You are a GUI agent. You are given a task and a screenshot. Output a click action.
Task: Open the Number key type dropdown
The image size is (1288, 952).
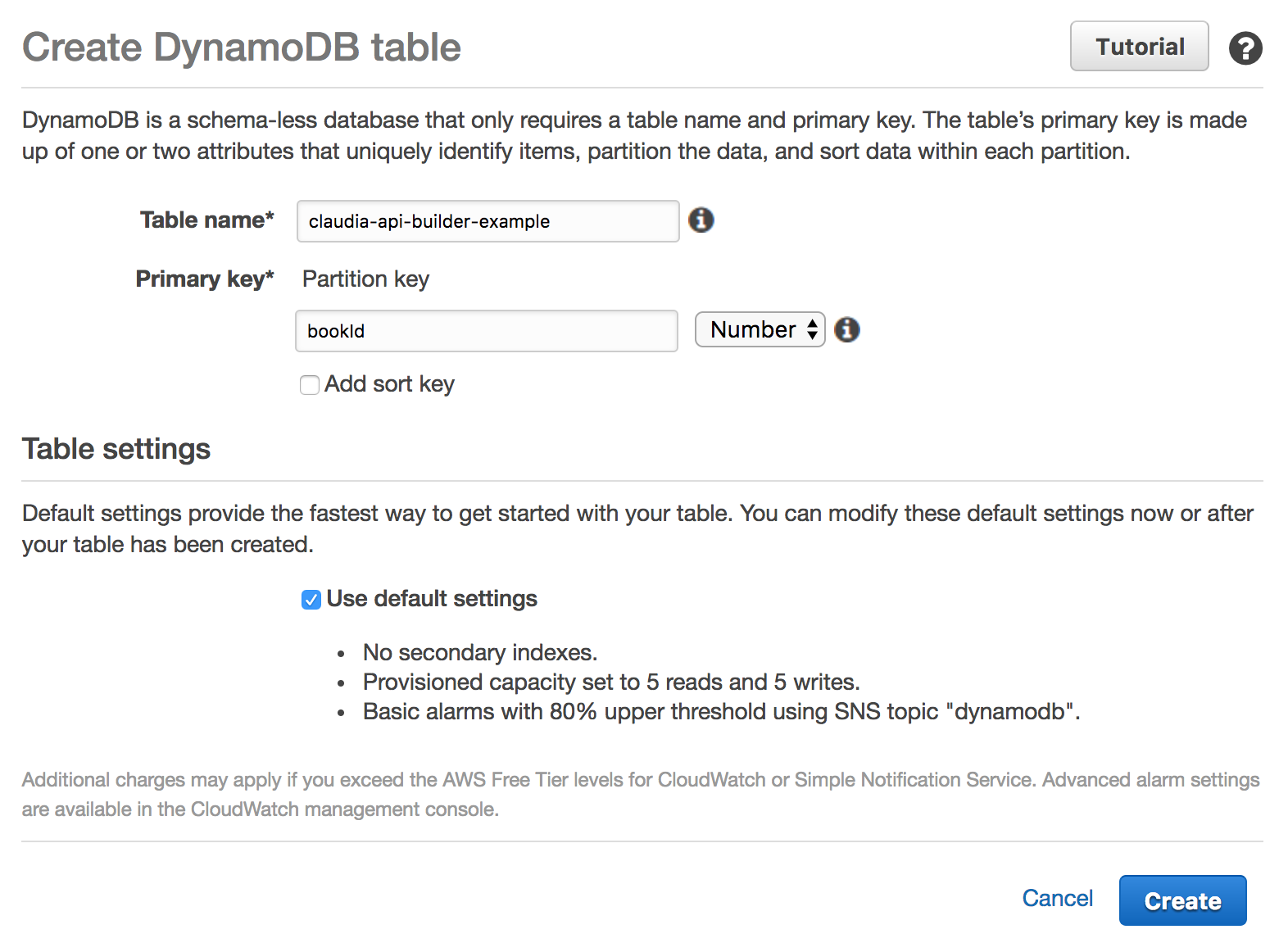pos(760,329)
